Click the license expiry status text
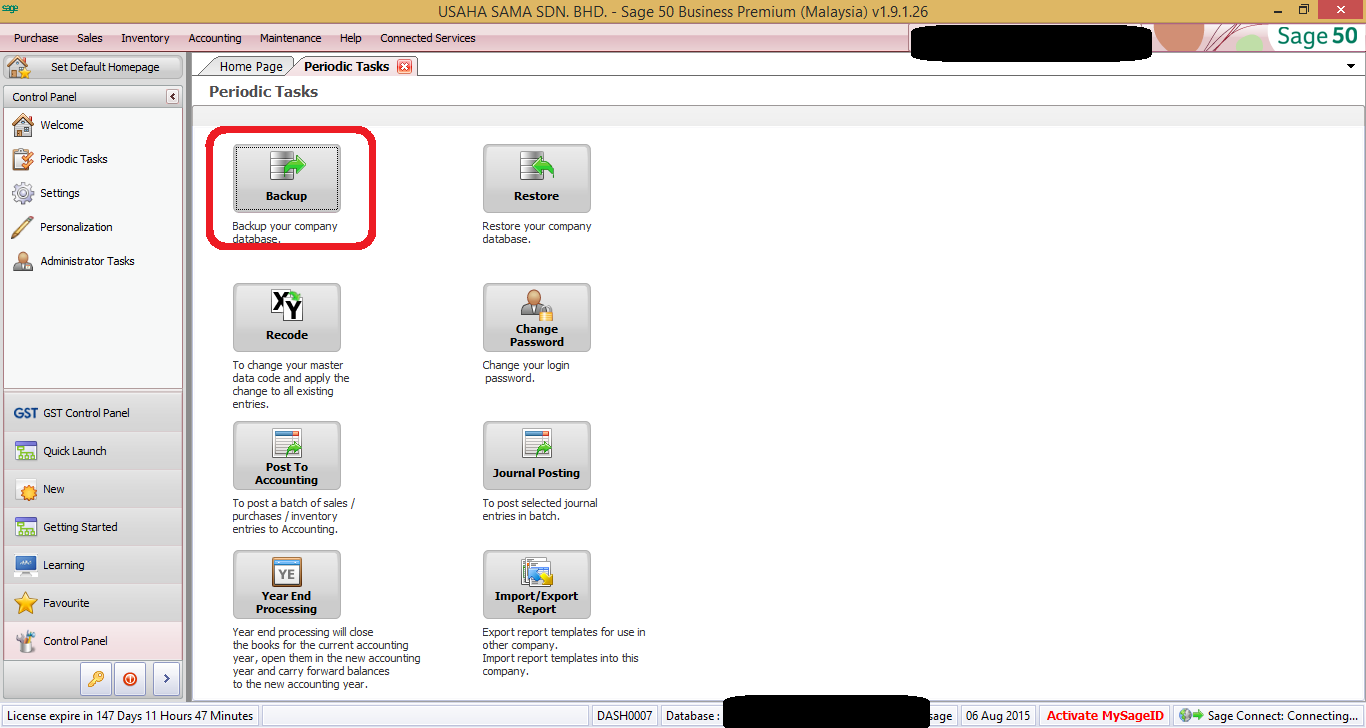The image size is (1366, 728). coord(131,716)
